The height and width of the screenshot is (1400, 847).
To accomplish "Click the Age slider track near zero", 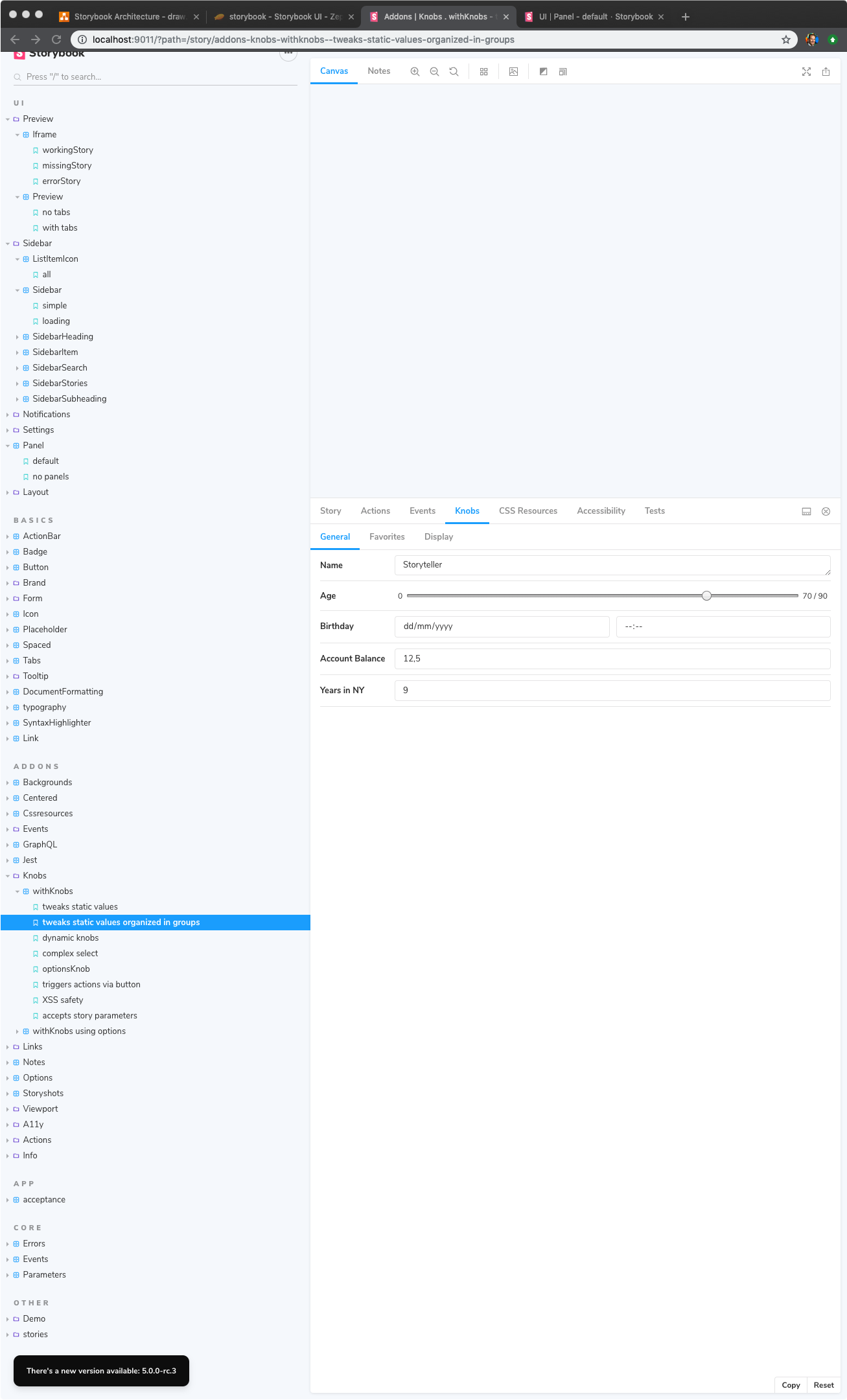I will point(411,596).
